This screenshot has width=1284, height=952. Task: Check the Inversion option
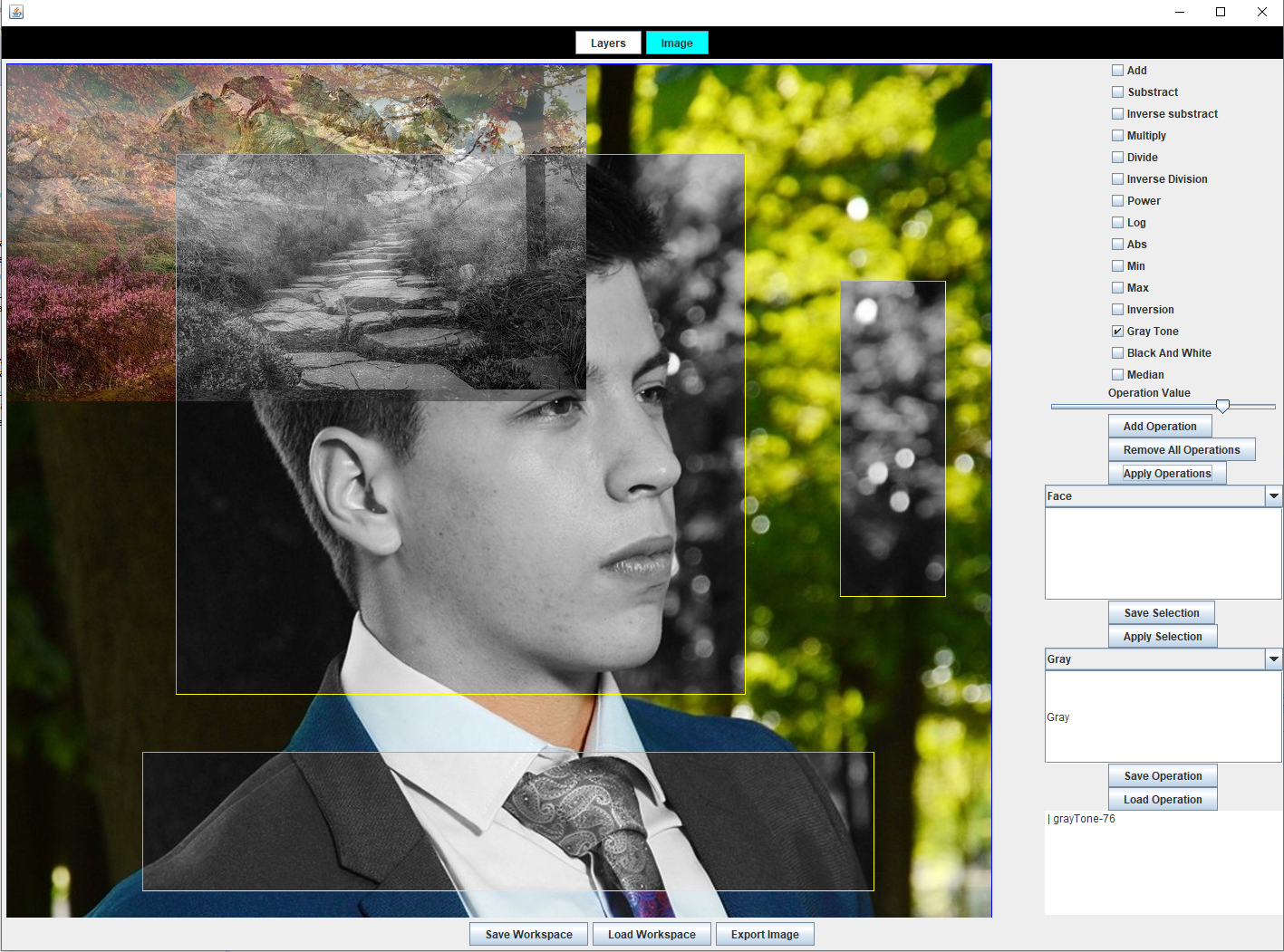point(1118,310)
